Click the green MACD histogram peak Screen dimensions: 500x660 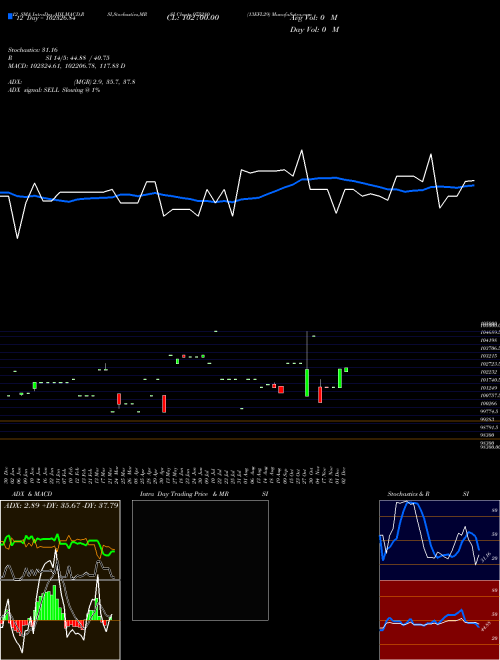point(53,603)
